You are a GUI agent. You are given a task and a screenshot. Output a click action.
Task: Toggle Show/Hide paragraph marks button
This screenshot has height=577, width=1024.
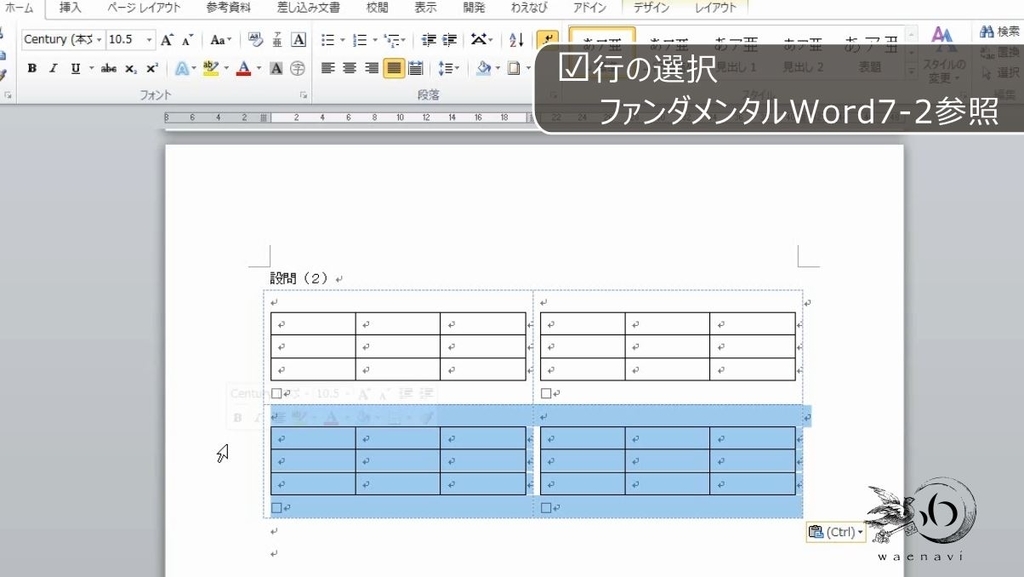[x=547, y=40]
